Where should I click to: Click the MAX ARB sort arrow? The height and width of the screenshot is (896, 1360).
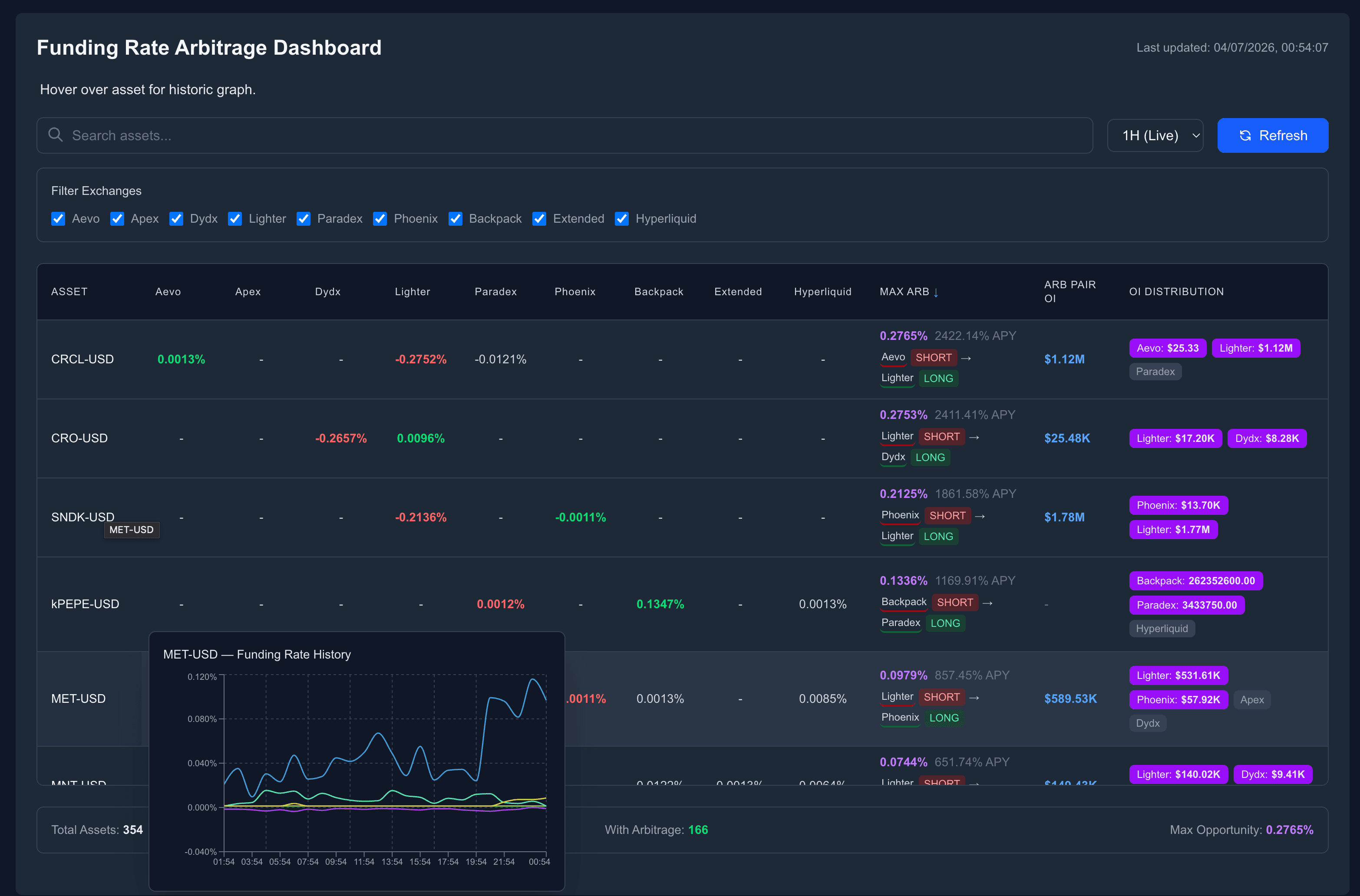pyautogui.click(x=936, y=292)
